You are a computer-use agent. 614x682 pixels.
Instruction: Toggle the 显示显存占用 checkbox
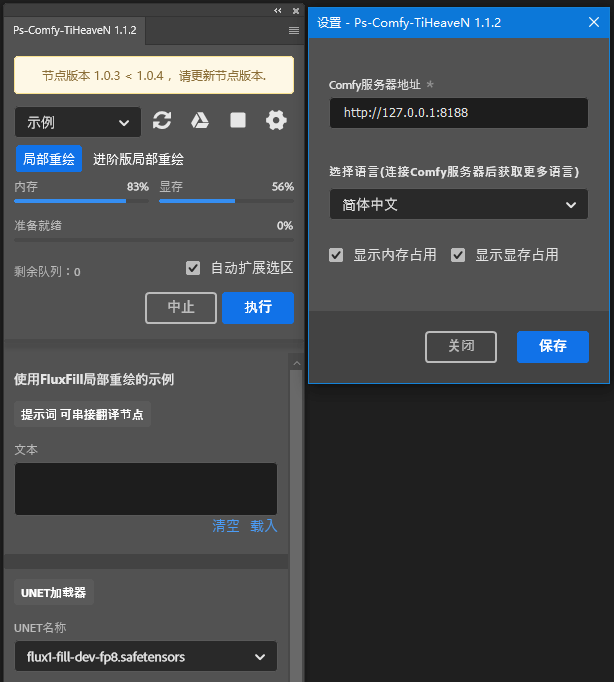[458, 255]
